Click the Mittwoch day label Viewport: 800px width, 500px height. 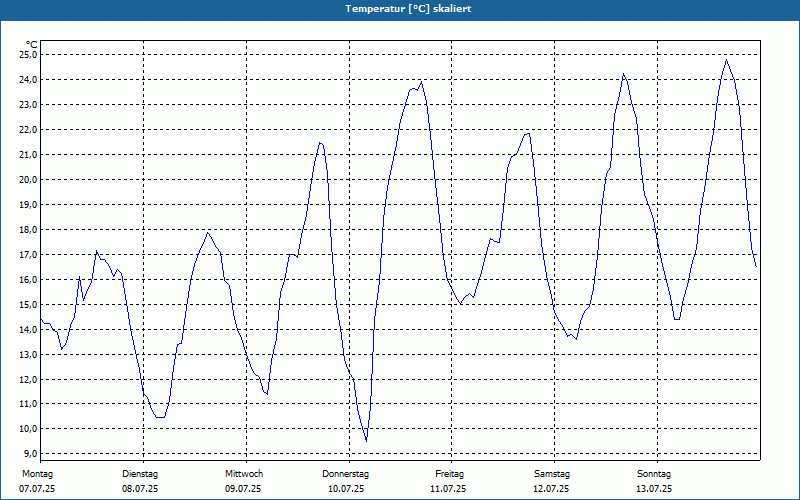(x=244, y=474)
